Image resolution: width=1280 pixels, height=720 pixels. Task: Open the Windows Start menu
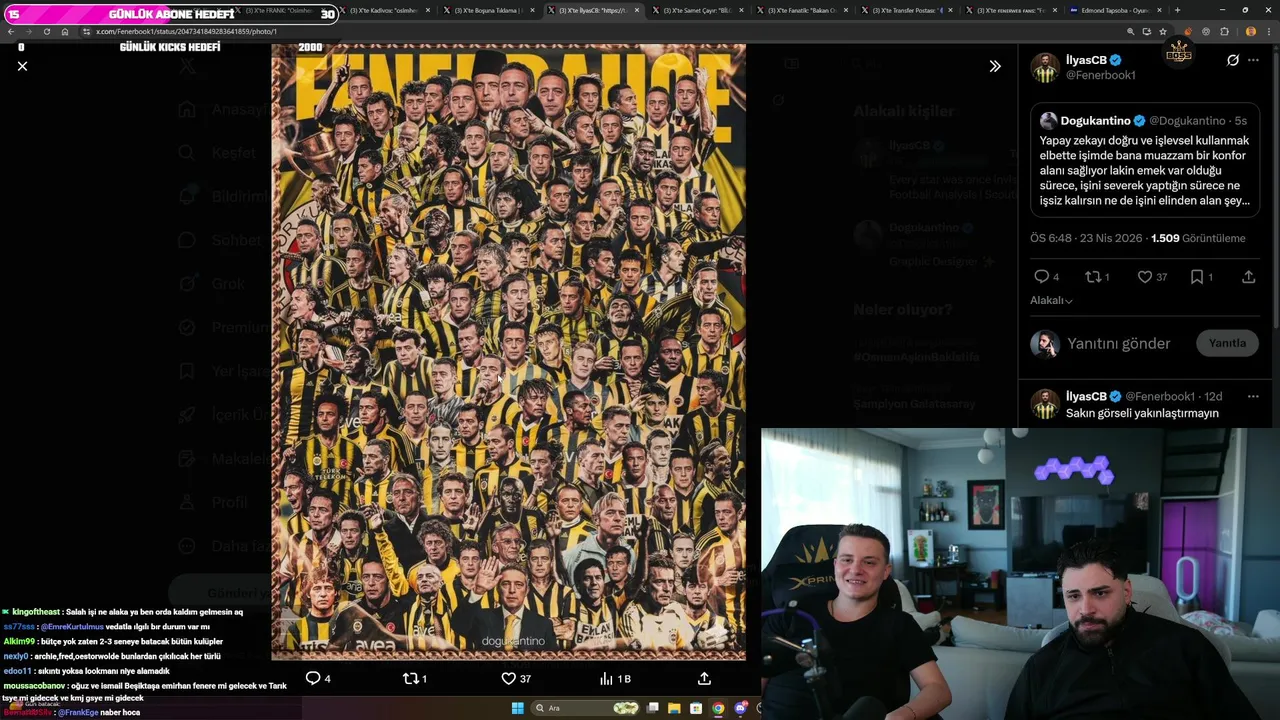tap(517, 708)
